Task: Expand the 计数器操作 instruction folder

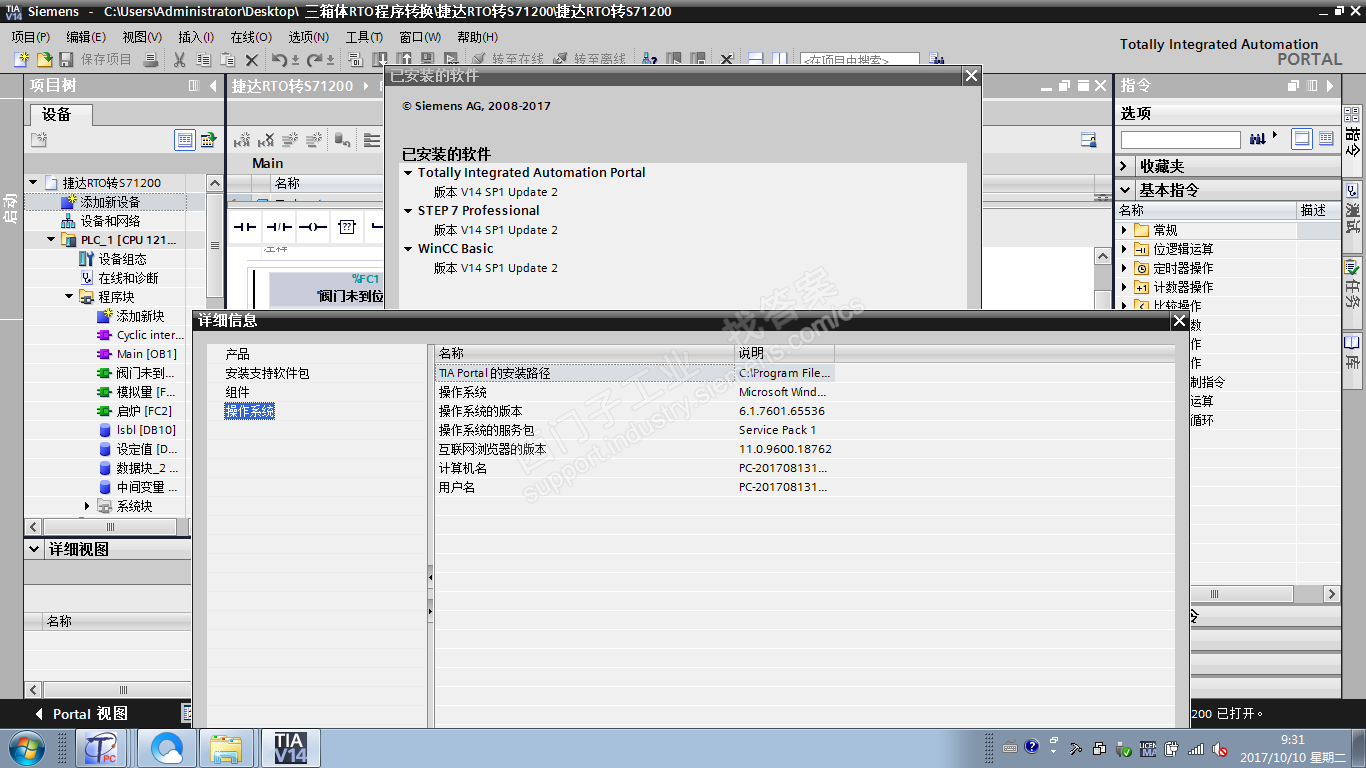Action: (x=1124, y=287)
